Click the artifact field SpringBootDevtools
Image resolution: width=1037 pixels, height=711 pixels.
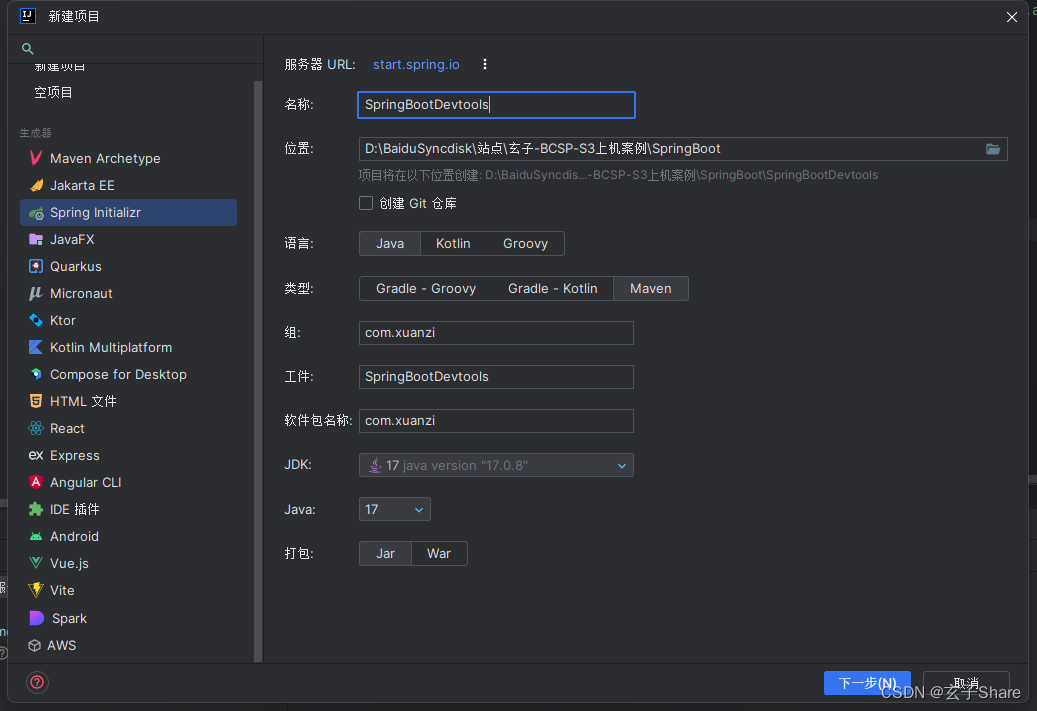point(496,377)
